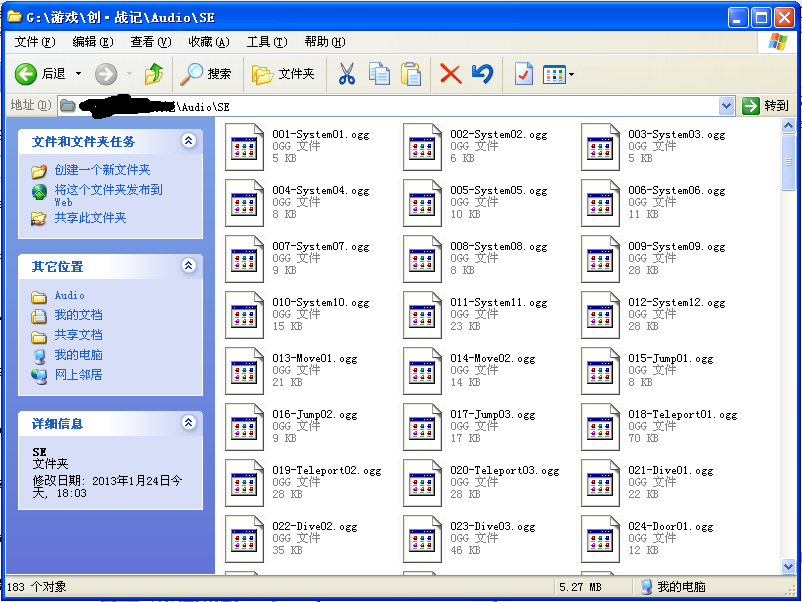The image size is (802, 602).
Task: Open the address bar dropdown
Action: point(726,106)
